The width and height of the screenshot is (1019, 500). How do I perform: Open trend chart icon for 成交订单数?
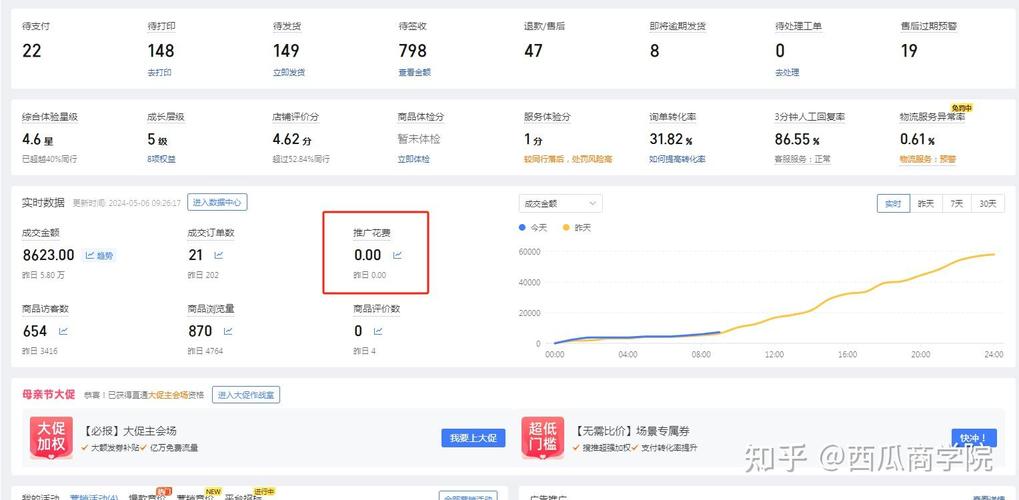(x=223, y=255)
